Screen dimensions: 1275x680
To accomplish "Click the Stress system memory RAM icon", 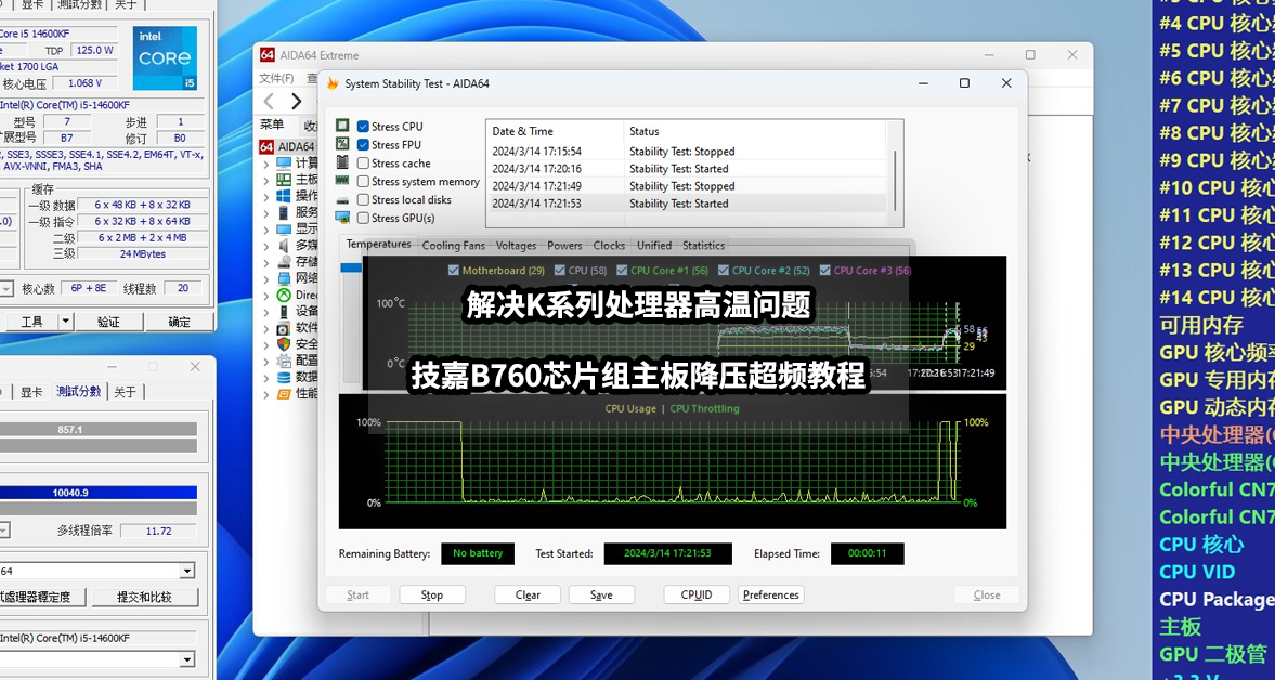I will click(x=343, y=181).
